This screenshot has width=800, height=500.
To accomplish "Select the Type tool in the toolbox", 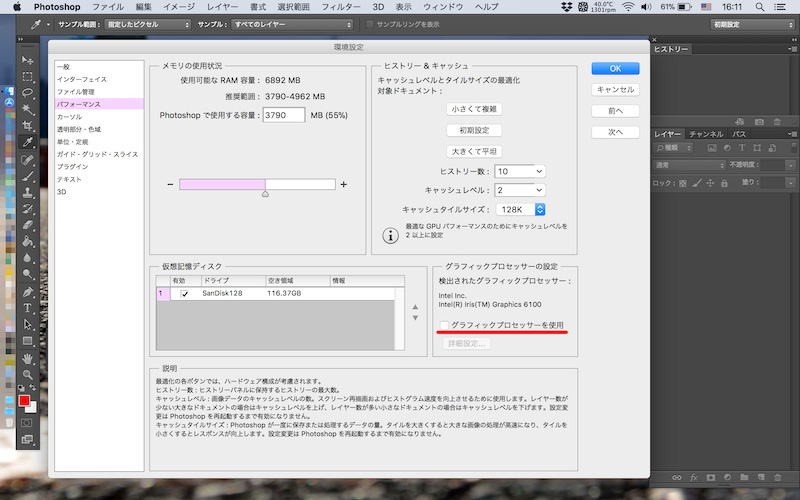I will click(x=28, y=308).
